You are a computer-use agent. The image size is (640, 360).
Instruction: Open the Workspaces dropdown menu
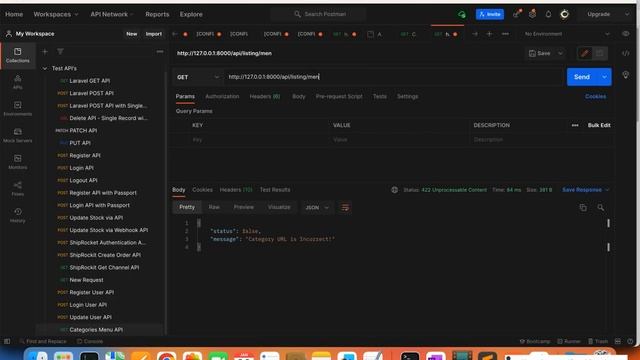point(56,14)
